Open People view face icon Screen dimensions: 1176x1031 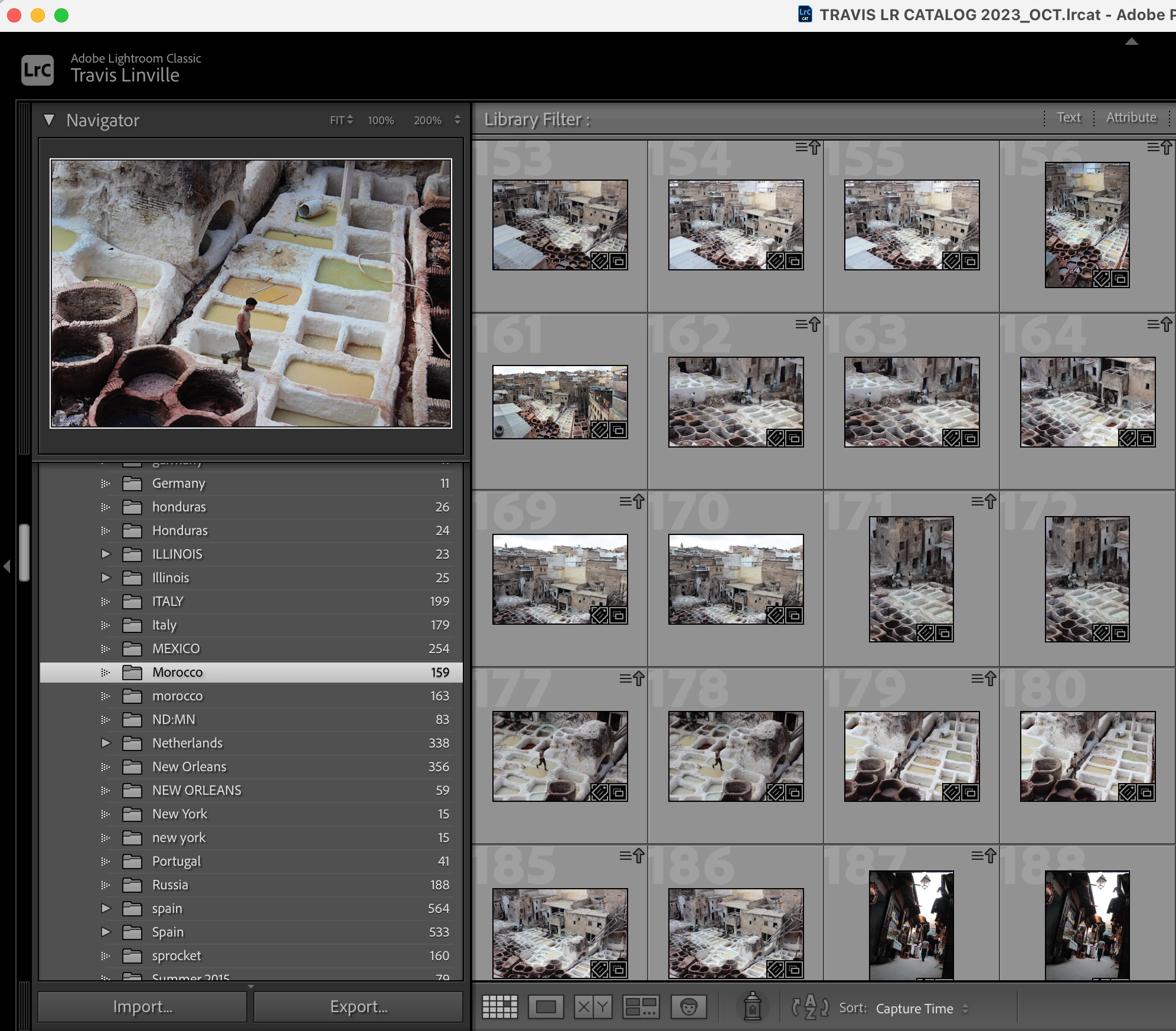[688, 1007]
